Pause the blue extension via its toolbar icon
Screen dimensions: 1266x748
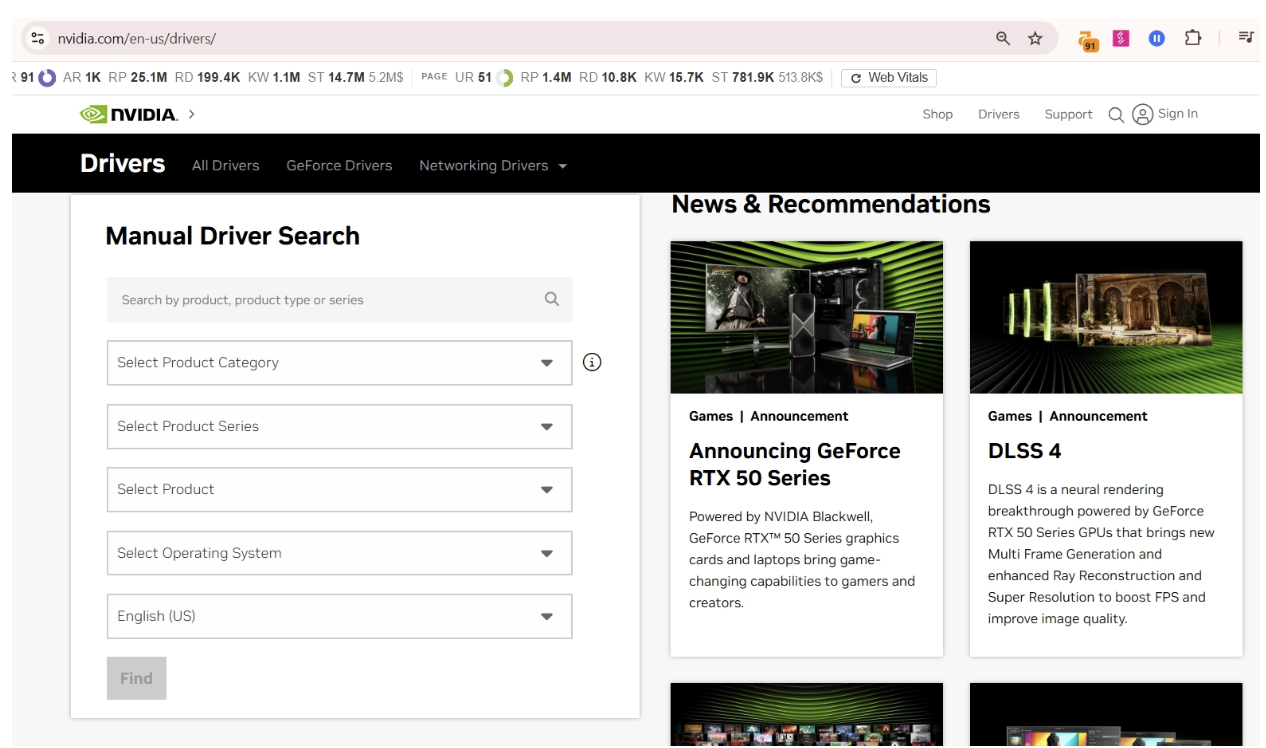pyautogui.click(x=1158, y=38)
